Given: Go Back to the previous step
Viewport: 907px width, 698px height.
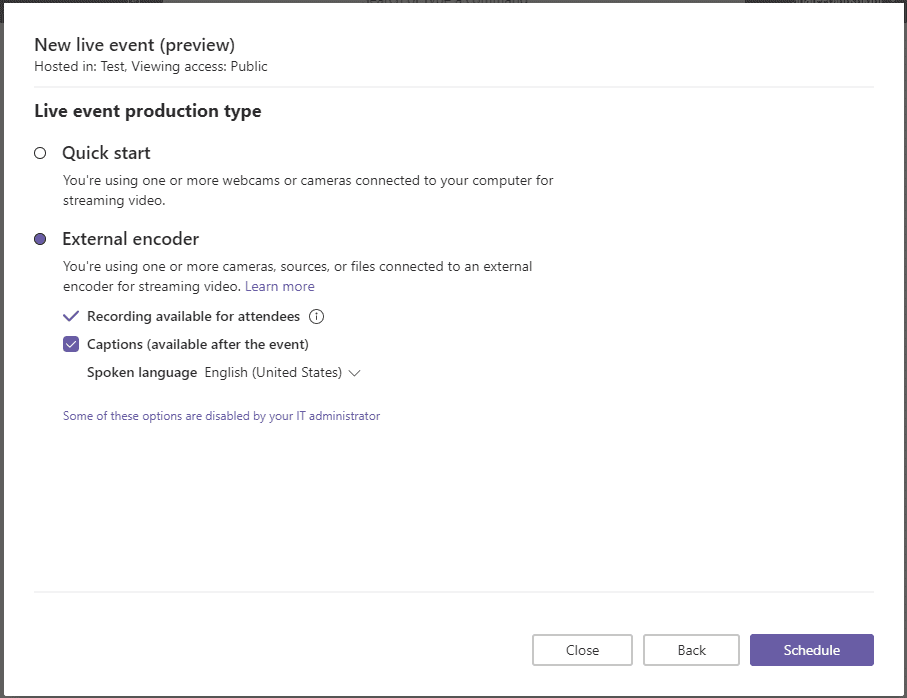Looking at the screenshot, I should [691, 650].
